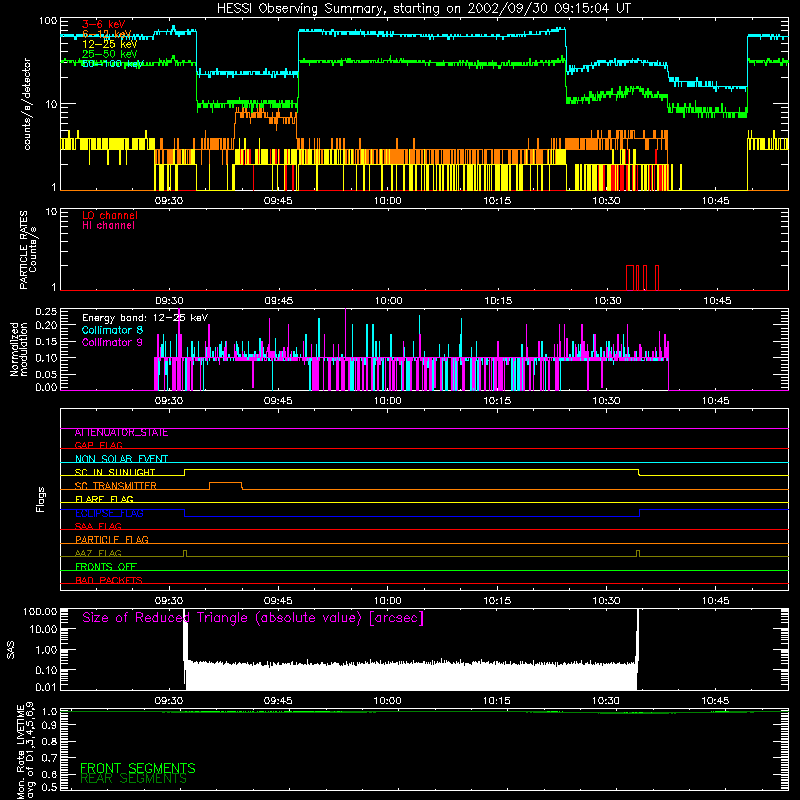Click the 10:15 tick under flags panel
Viewport: 800px width, 800px height.
click(x=497, y=601)
